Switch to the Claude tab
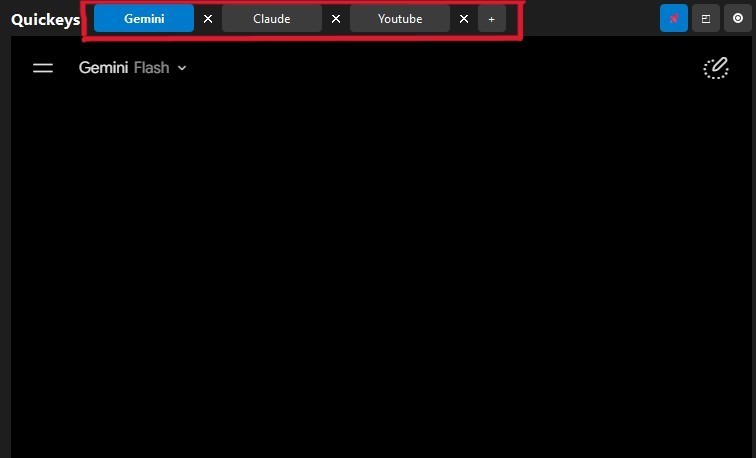The width and height of the screenshot is (756, 458). pos(271,18)
